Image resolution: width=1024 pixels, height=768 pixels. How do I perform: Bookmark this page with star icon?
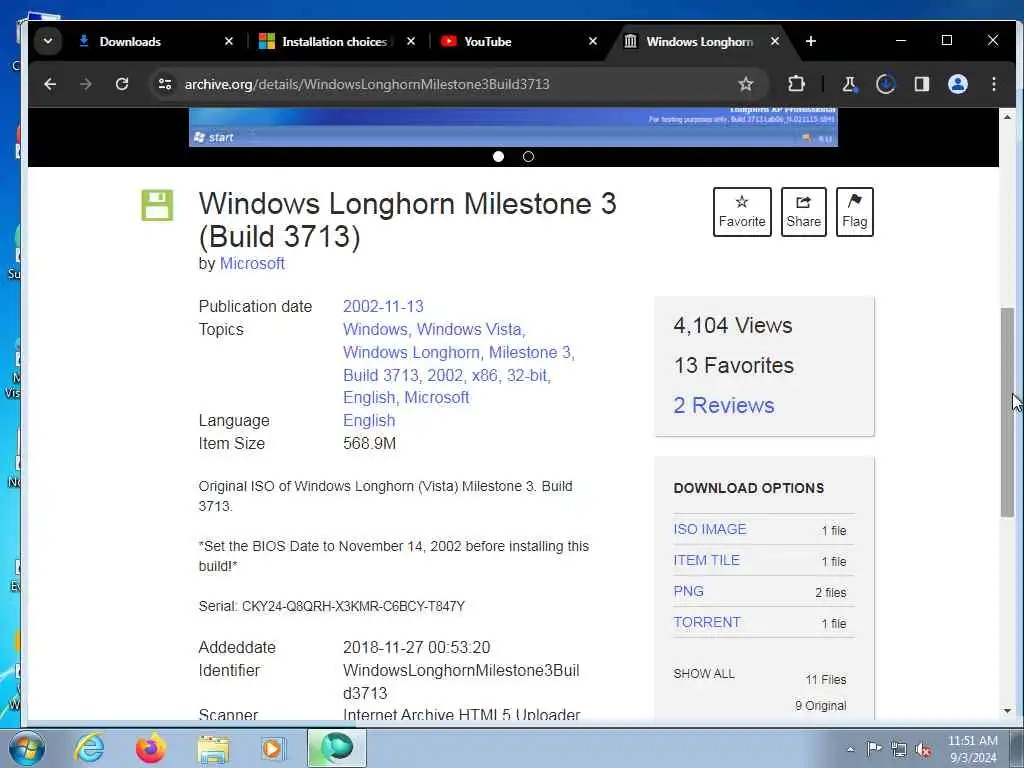[x=746, y=84]
